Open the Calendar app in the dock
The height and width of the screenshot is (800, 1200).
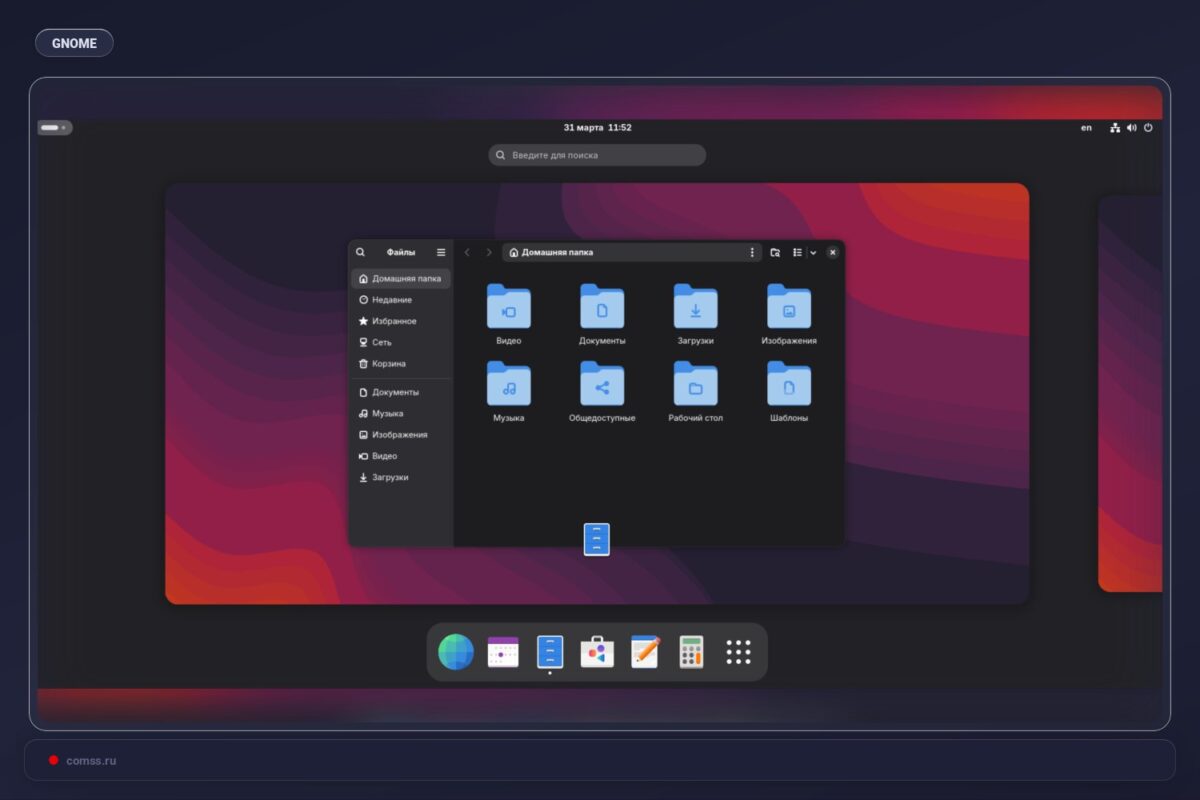(x=504, y=651)
